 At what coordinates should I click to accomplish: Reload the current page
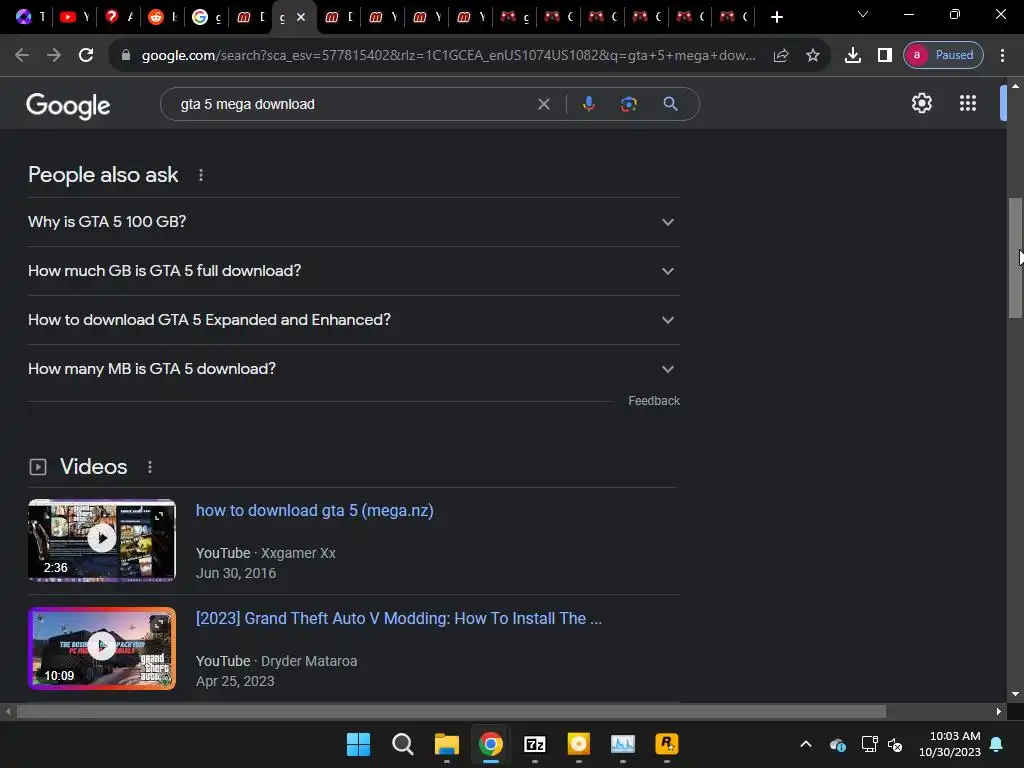pos(86,55)
